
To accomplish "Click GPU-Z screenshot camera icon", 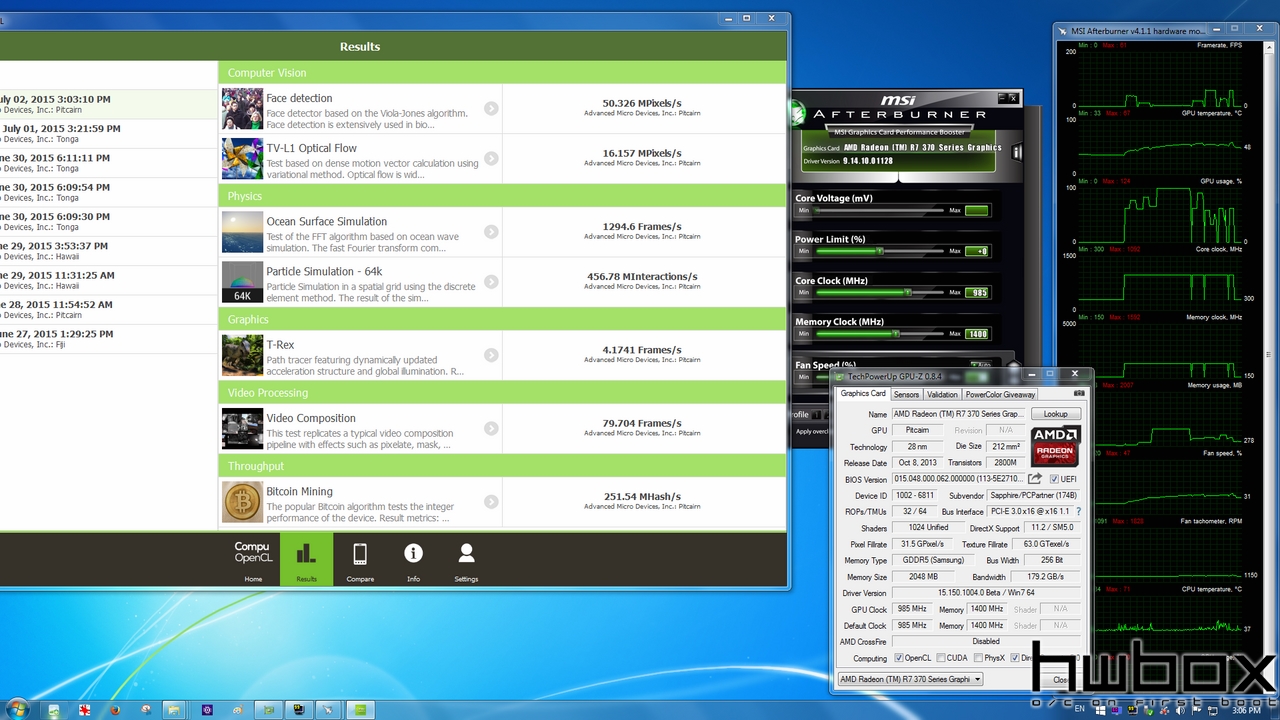I will click(x=1079, y=394).
